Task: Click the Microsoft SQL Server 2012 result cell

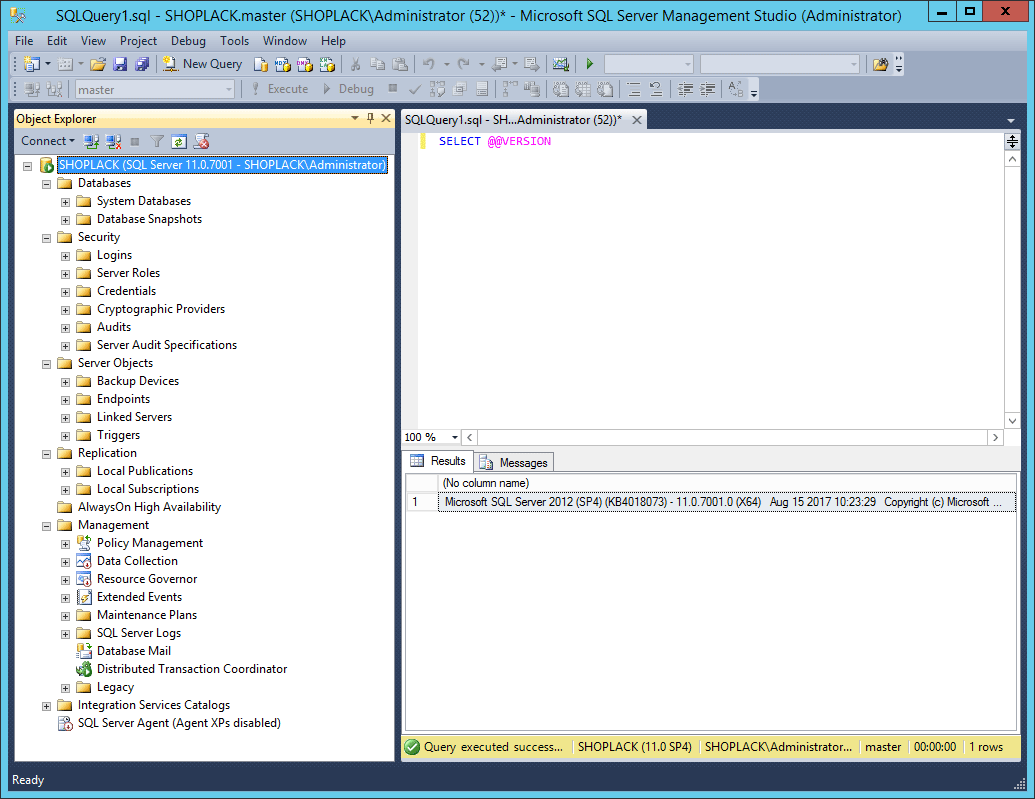Action: [x=727, y=502]
